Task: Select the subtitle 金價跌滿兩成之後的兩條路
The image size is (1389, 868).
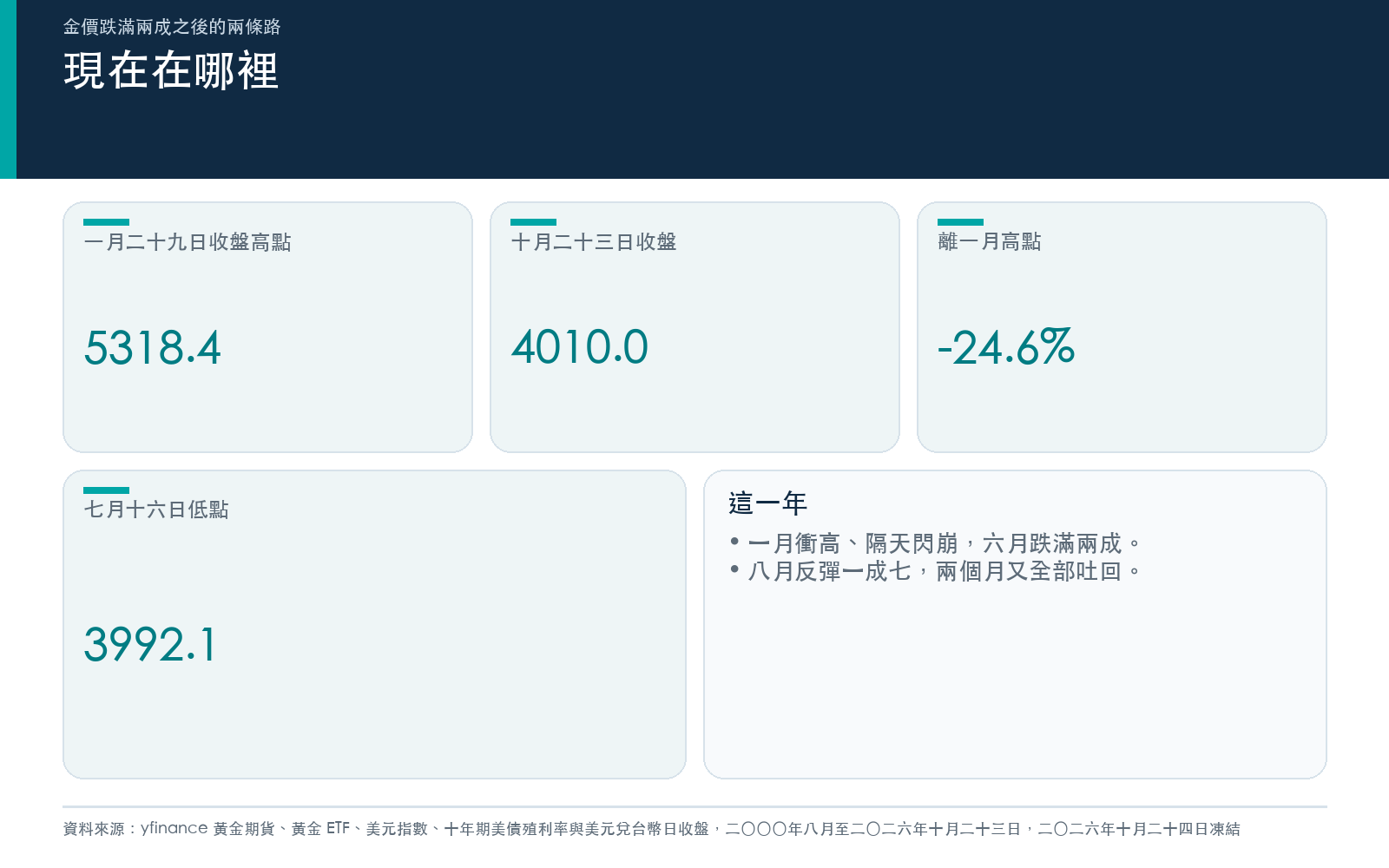Action: 172,27
